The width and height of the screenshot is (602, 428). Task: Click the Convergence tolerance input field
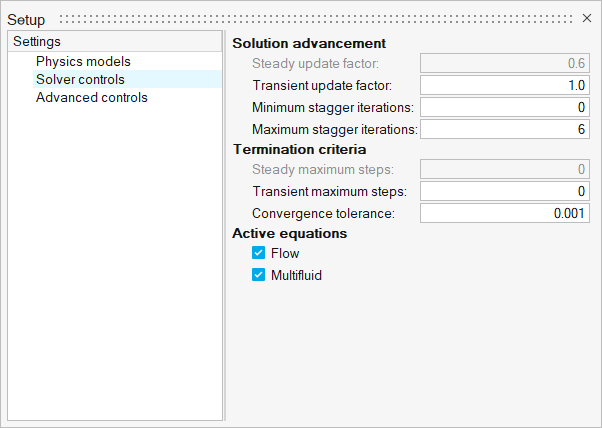point(505,213)
